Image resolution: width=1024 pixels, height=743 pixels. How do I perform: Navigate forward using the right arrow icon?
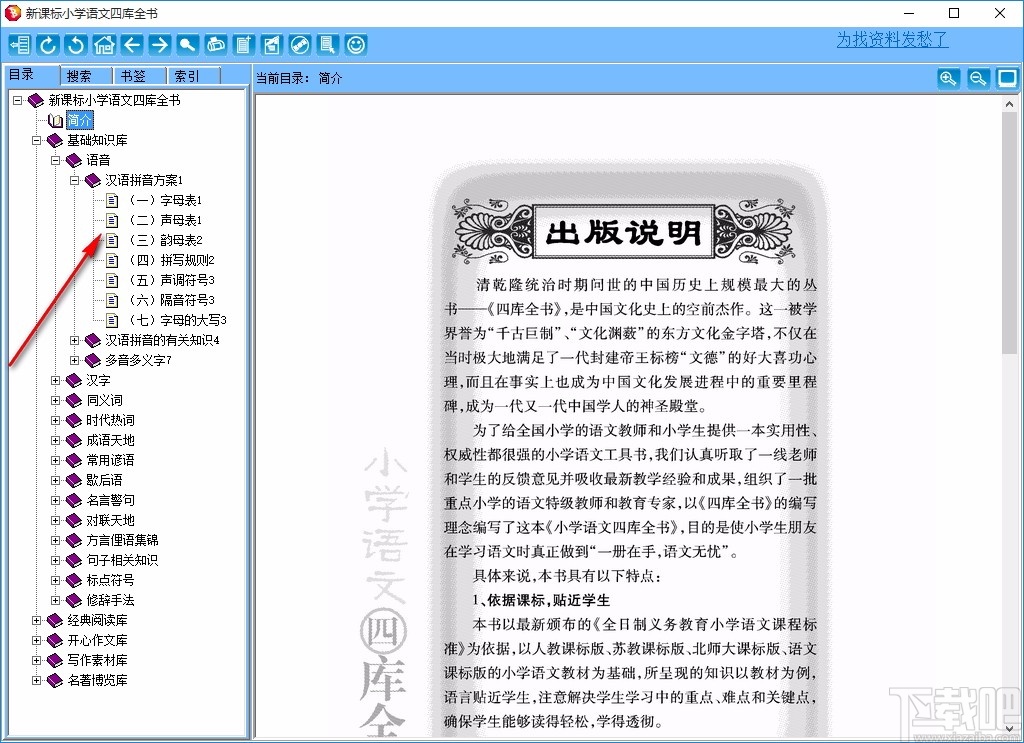161,44
